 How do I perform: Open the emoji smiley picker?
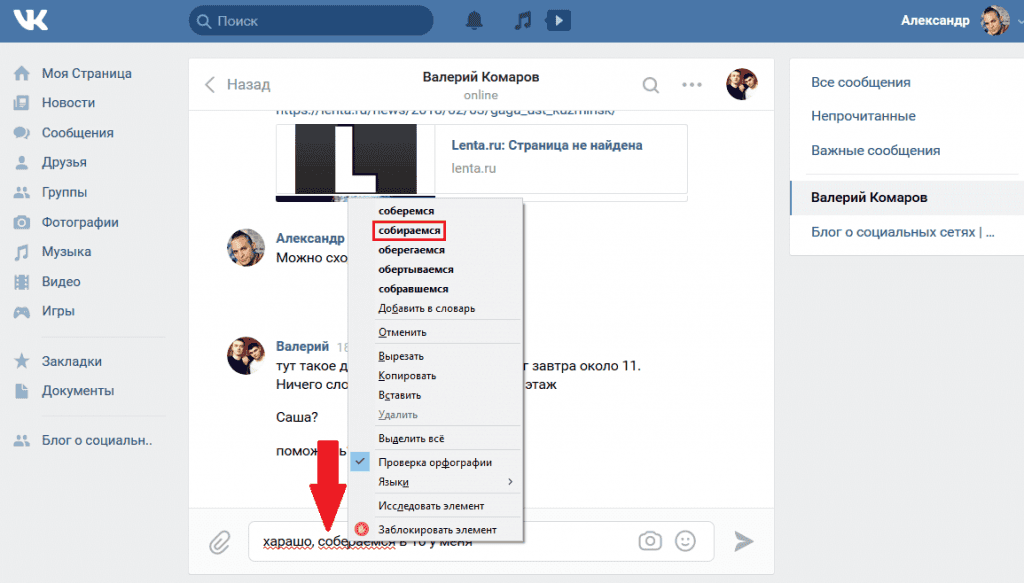click(685, 541)
